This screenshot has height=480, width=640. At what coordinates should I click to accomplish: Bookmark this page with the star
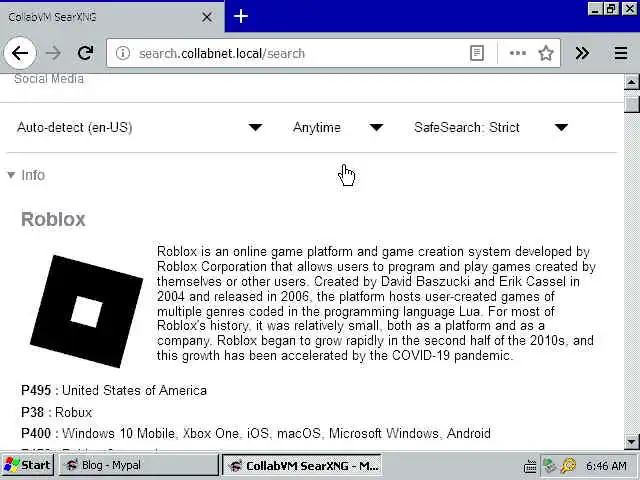coord(546,53)
